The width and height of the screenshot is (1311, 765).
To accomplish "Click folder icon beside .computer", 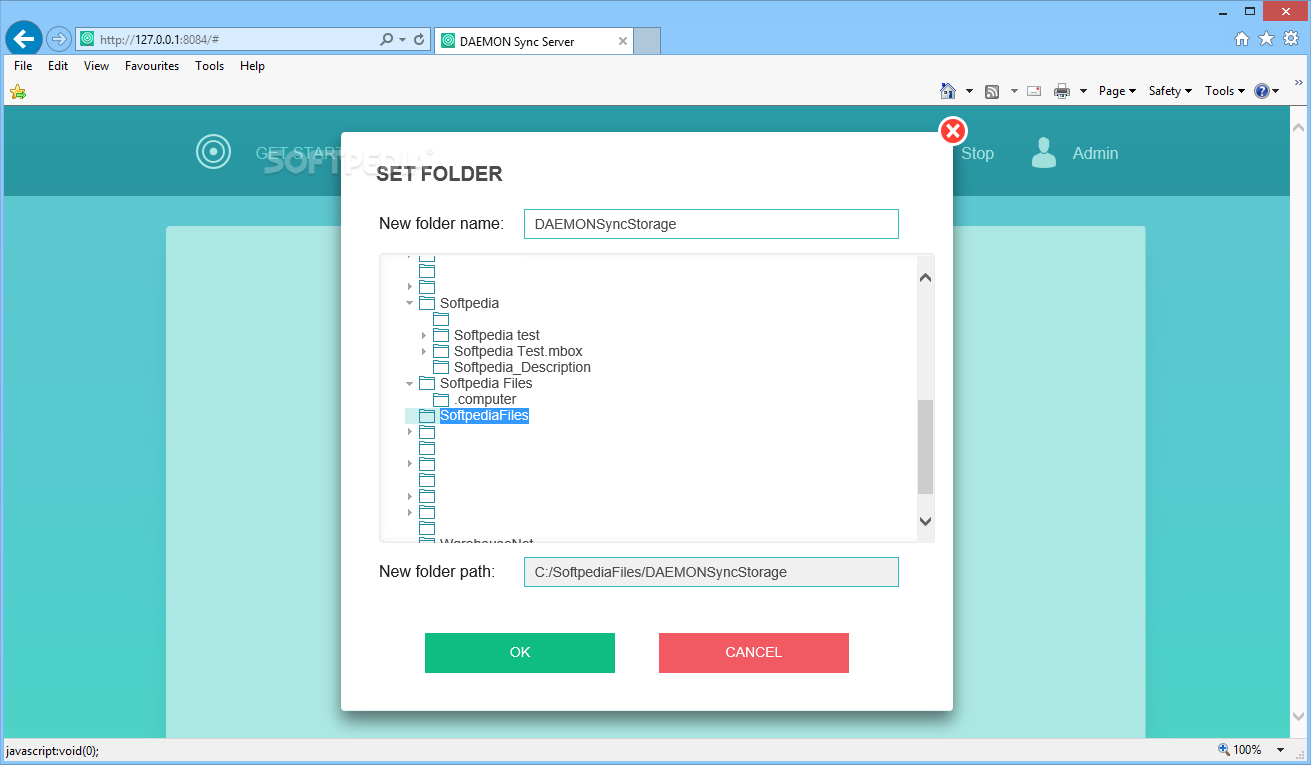I will tap(441, 399).
